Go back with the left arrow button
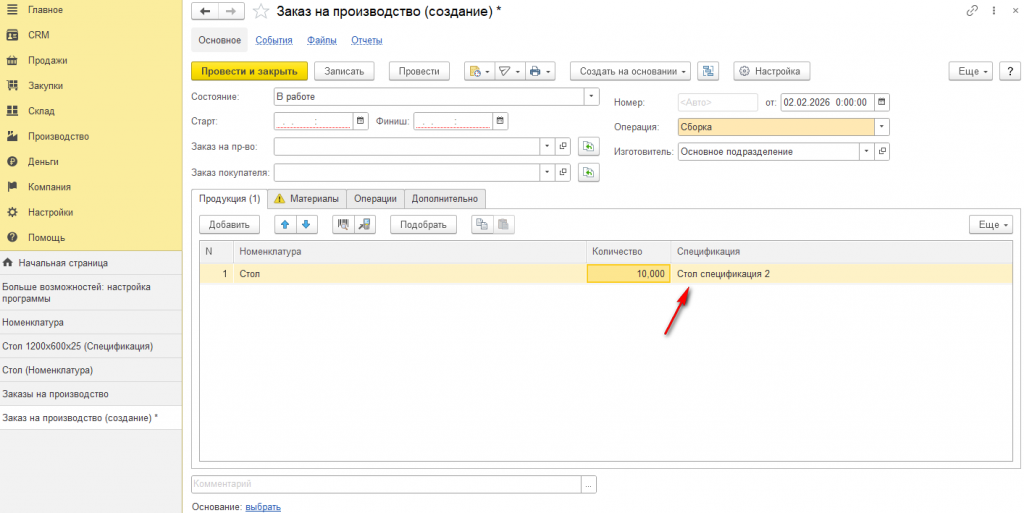This screenshot has height=513, width=1024. 204,11
